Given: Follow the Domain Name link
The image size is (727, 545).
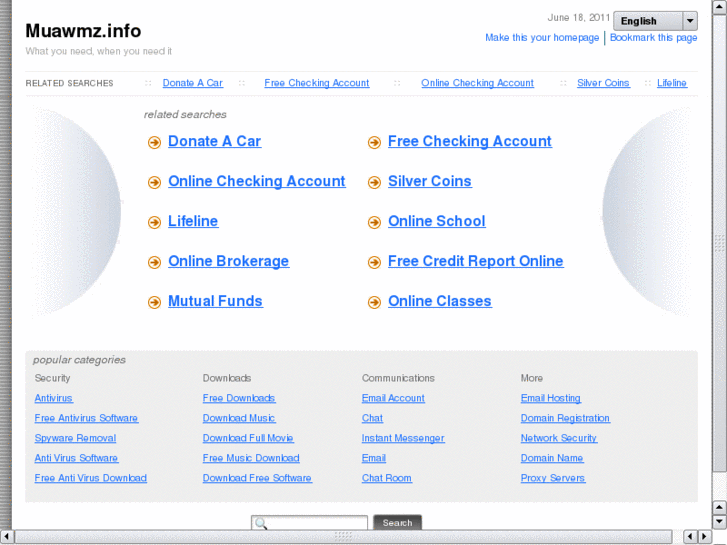Looking at the screenshot, I should click(x=552, y=458).
